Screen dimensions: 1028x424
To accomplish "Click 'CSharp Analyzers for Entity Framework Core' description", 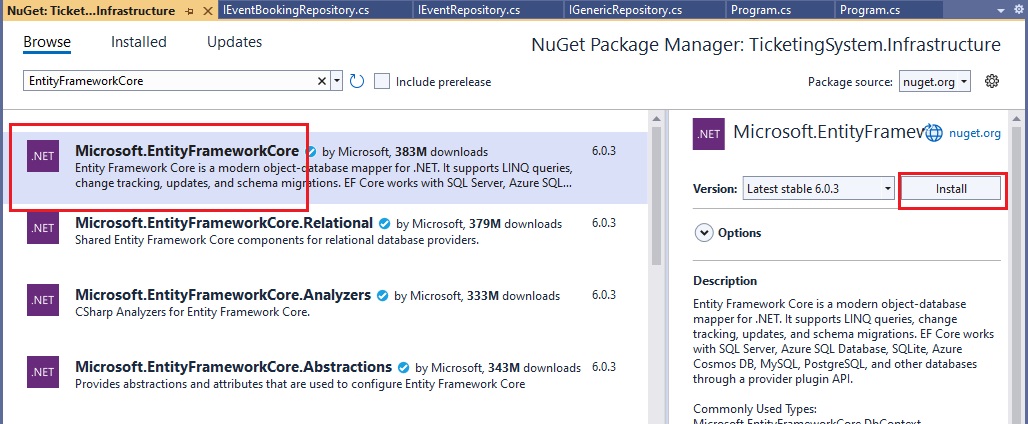I will point(192,312).
